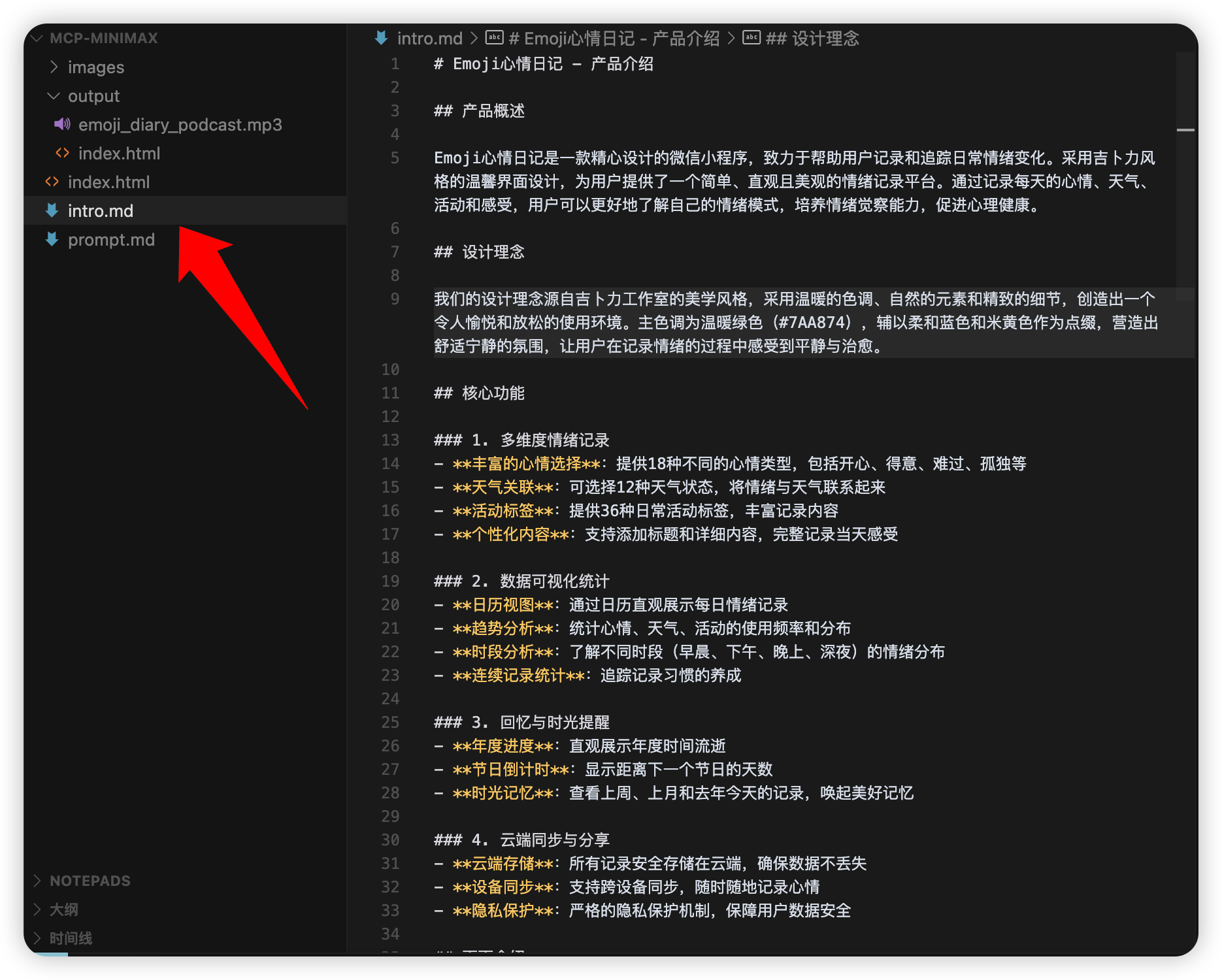1222x980 pixels.
Task: Click bold text '**趋势分析**'
Action: click(503, 629)
